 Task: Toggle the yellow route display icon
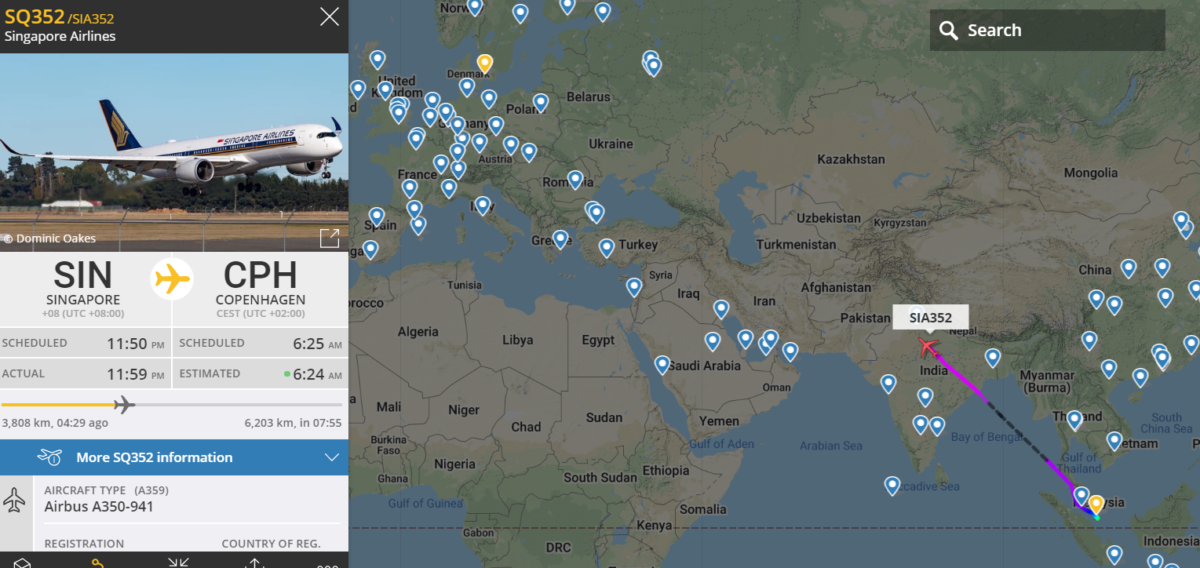tap(98, 563)
